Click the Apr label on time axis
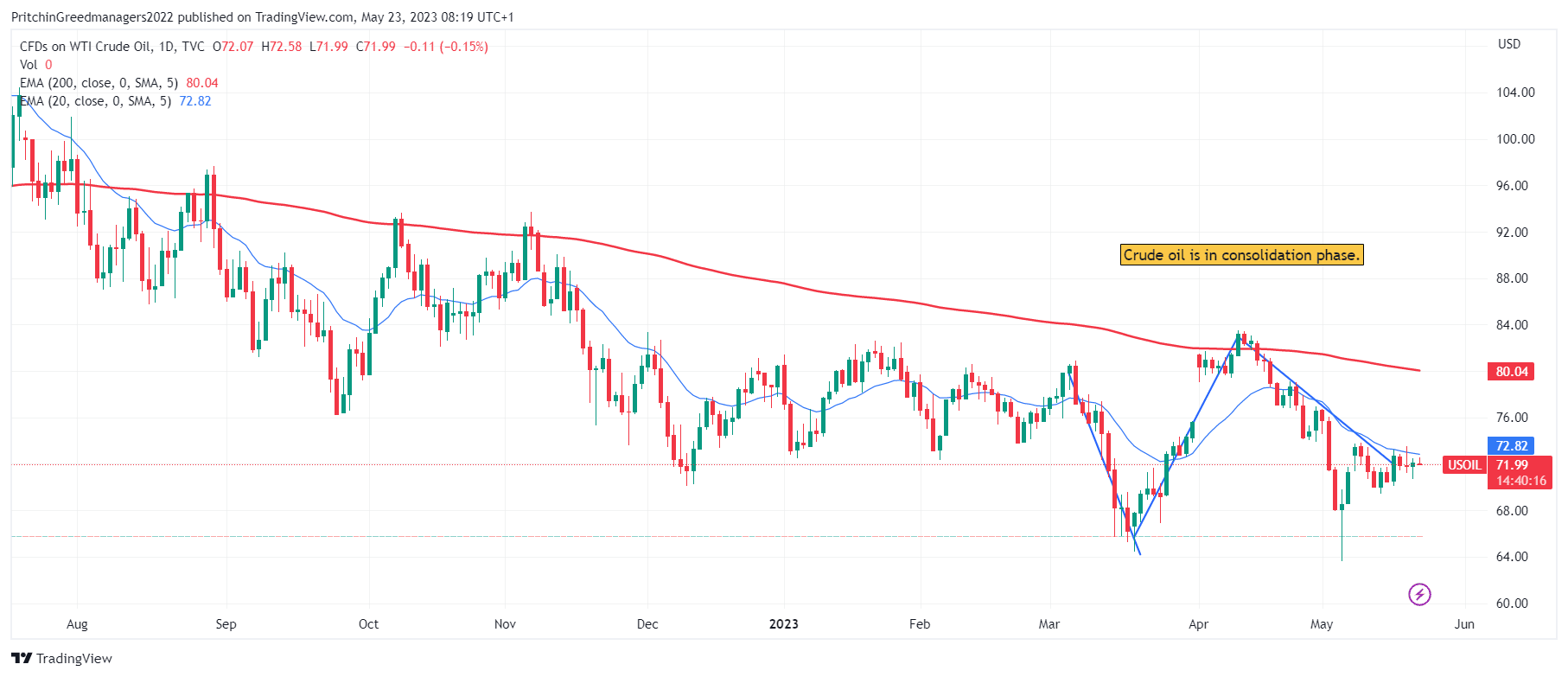Viewport: 1568px width, 677px height. pyautogui.click(x=1198, y=624)
